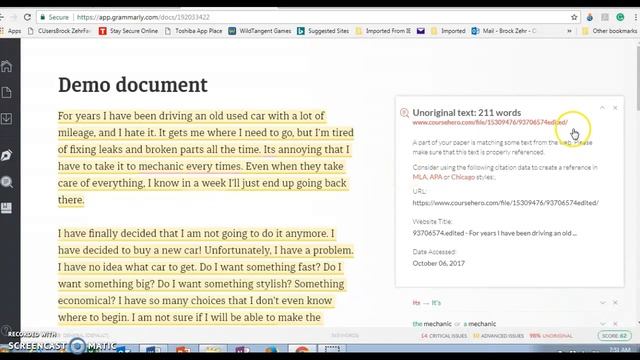Click the date 'October 06, 2017'

[438, 263]
